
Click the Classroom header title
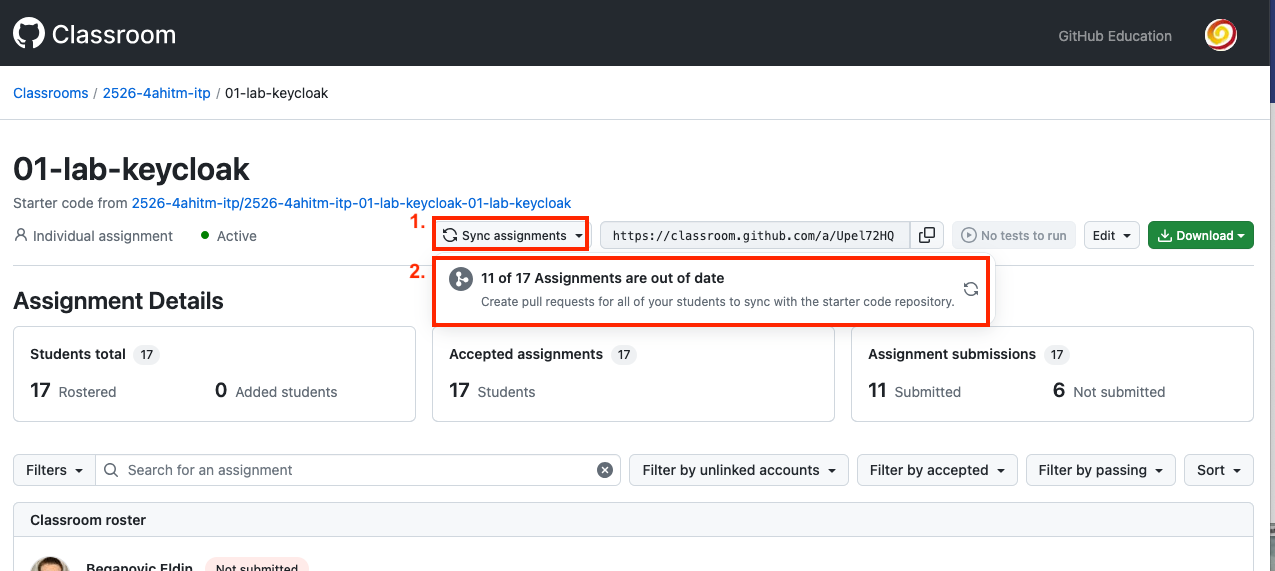tap(114, 35)
